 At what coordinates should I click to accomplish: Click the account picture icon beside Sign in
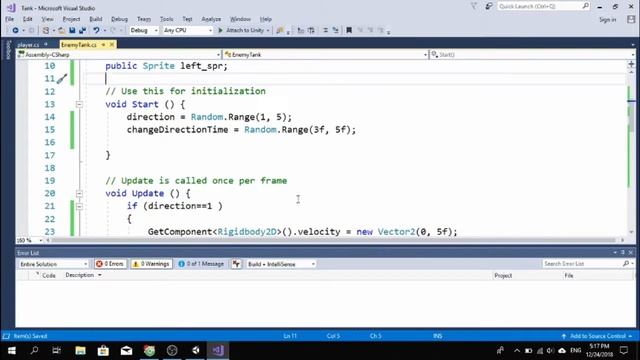click(x=631, y=19)
